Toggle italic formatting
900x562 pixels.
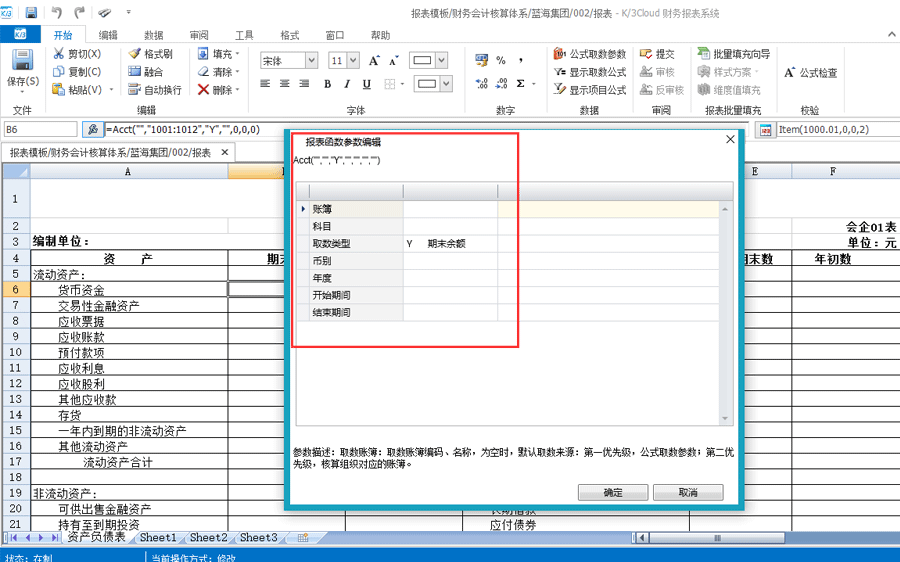tap(347, 84)
